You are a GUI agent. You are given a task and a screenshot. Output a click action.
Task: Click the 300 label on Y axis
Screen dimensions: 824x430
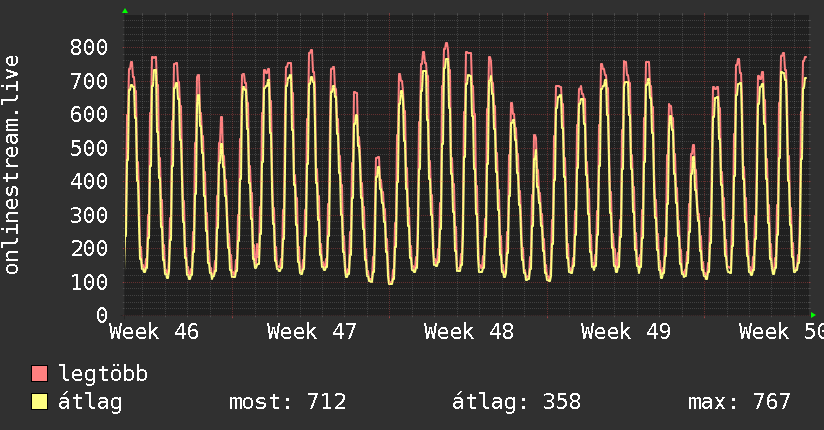point(89,215)
